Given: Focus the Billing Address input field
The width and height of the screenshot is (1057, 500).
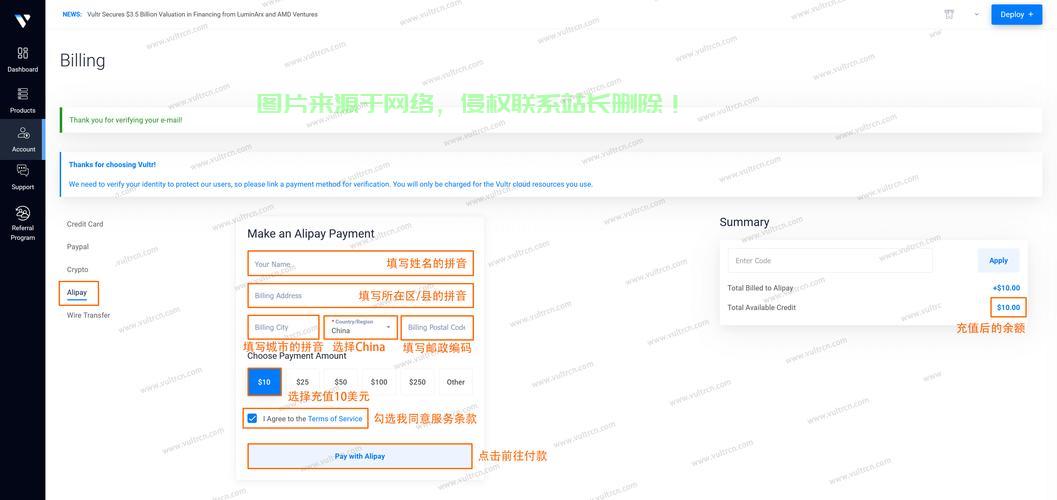Looking at the screenshot, I should [361, 295].
